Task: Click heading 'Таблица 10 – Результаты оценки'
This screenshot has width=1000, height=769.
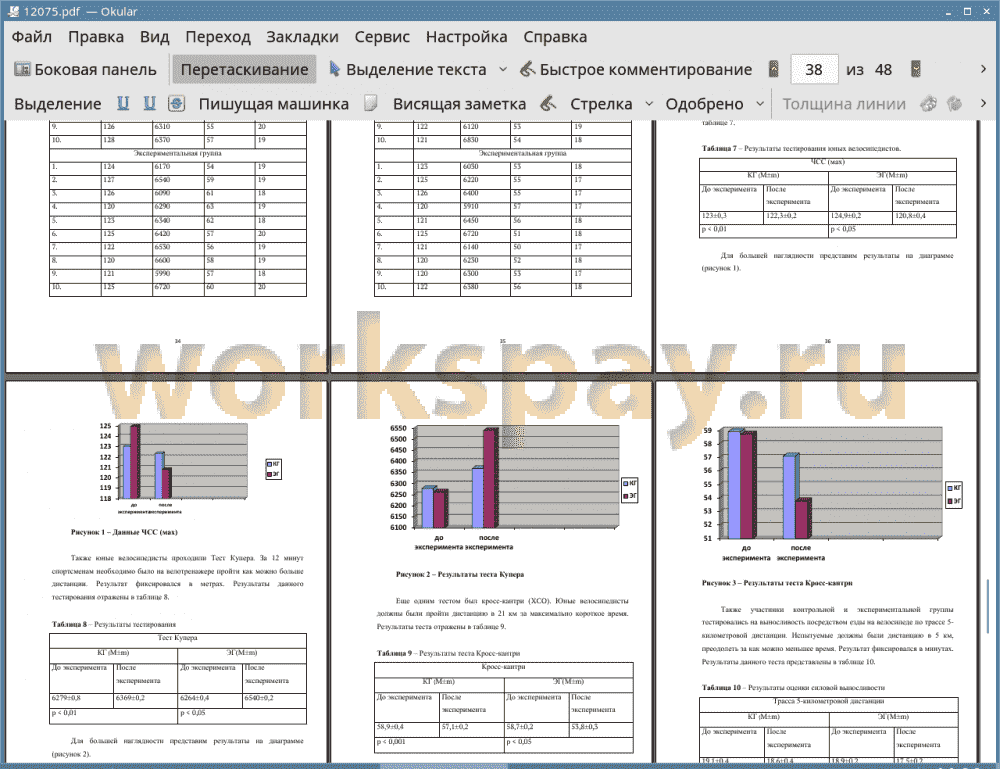Action: tap(793, 687)
